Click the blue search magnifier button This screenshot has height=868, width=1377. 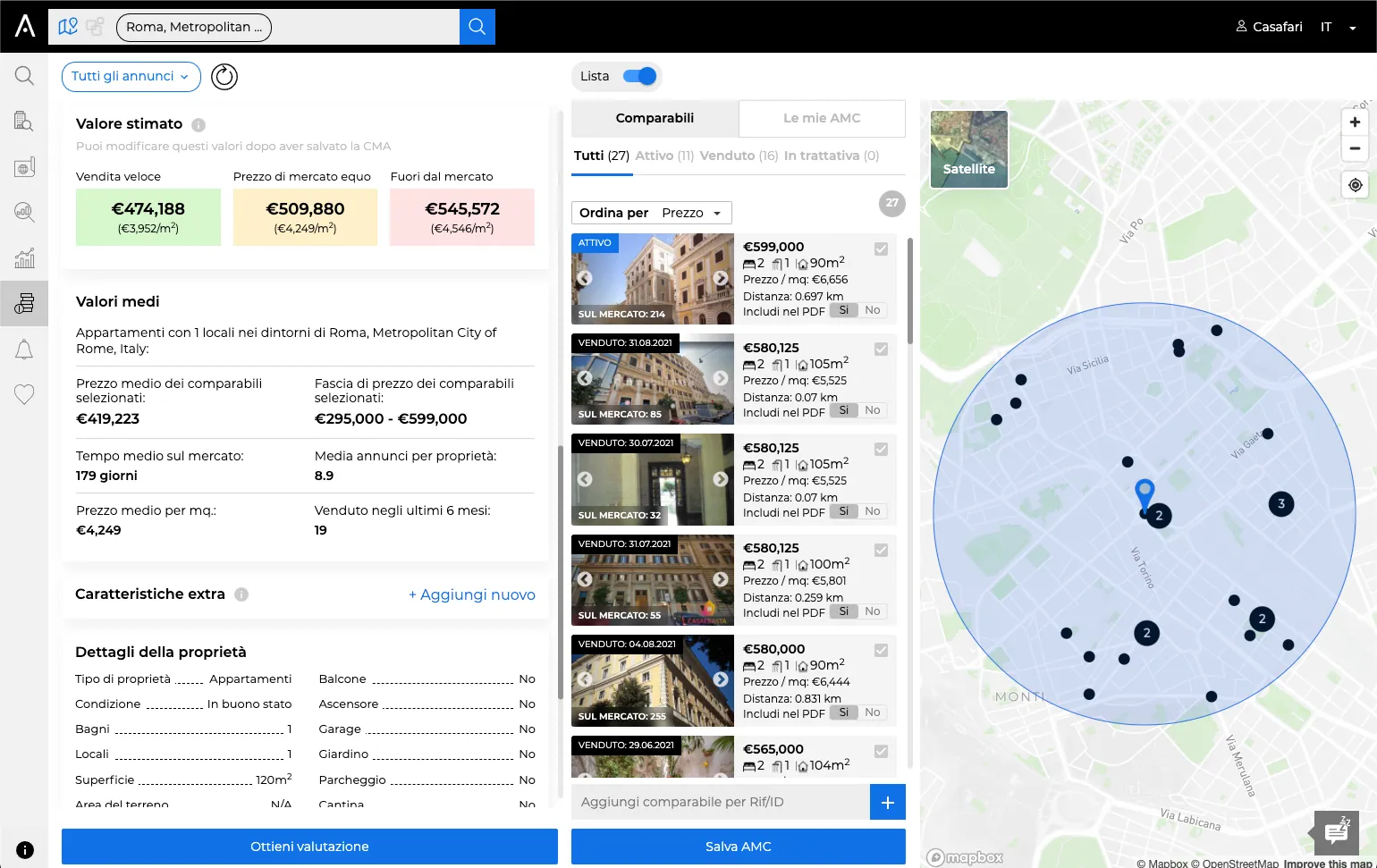point(477,27)
